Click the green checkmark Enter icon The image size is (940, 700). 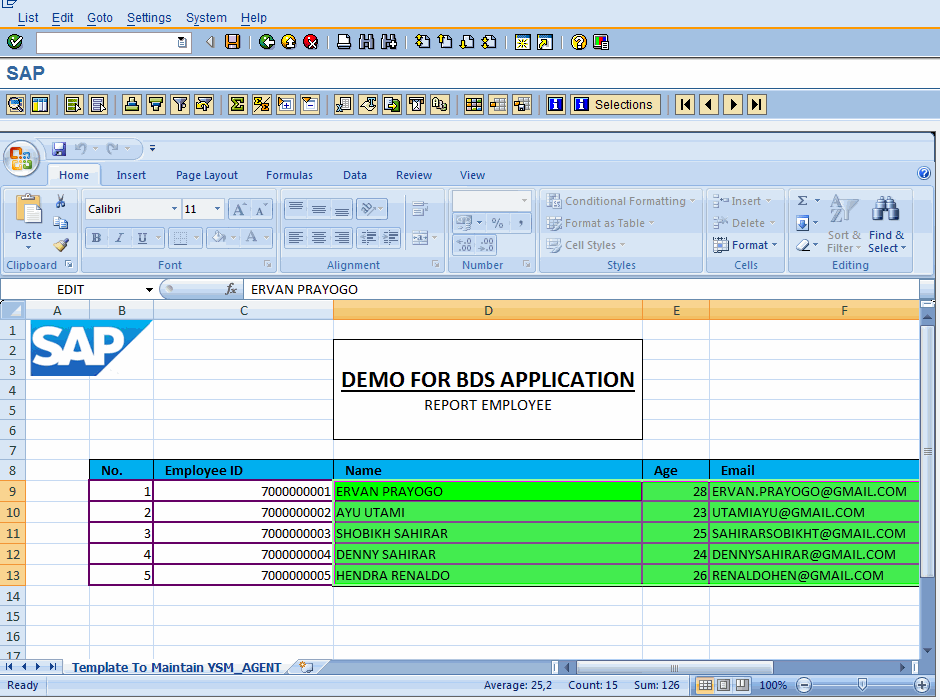click(x=14, y=42)
